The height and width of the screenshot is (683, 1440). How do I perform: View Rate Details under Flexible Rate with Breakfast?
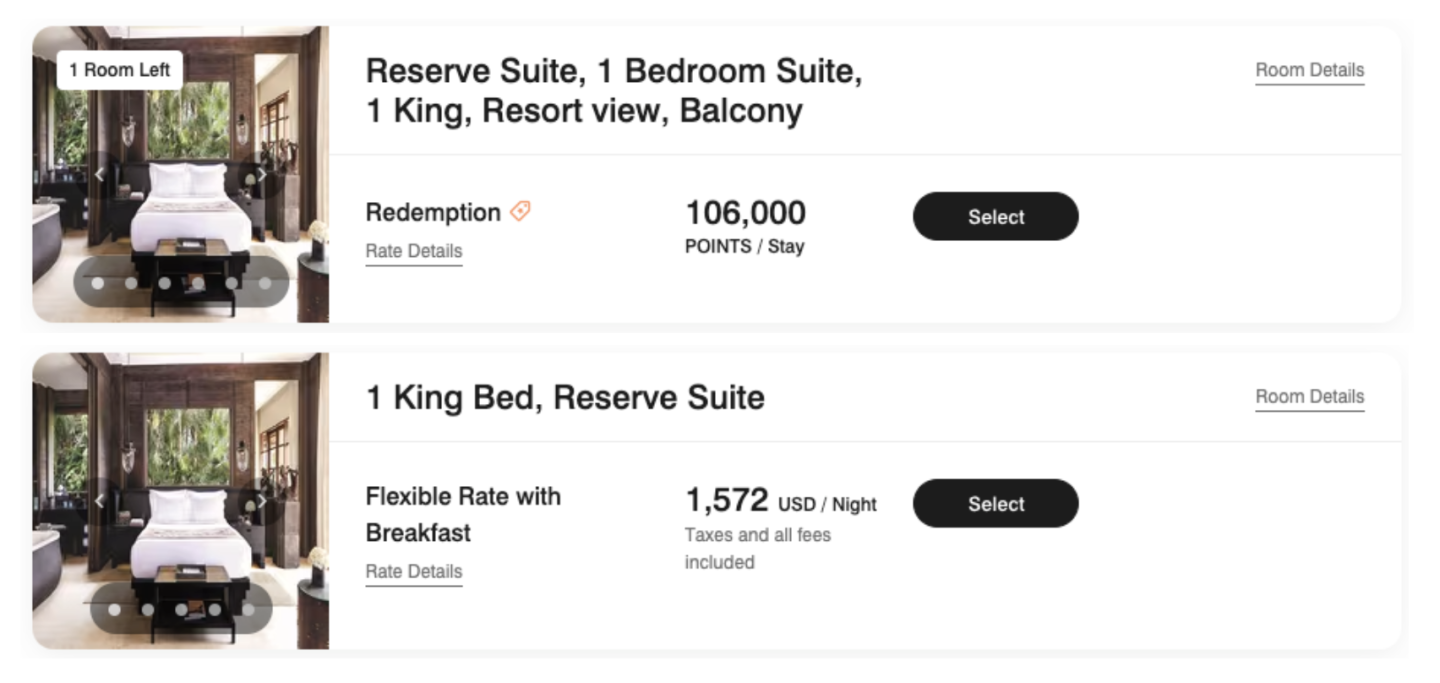click(414, 572)
